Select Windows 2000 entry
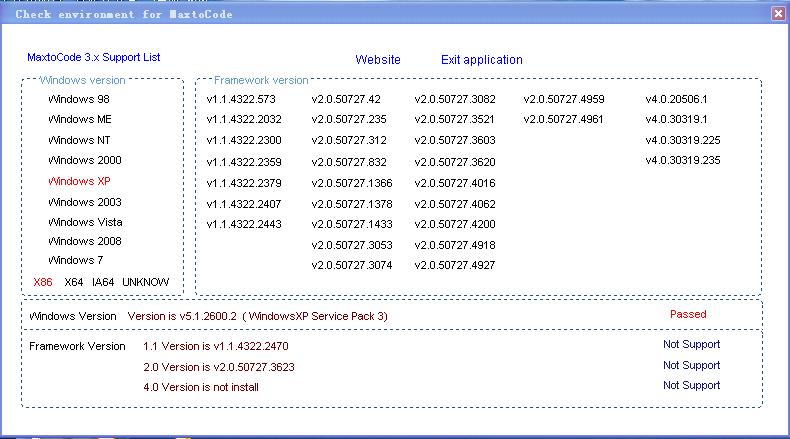 [85, 160]
